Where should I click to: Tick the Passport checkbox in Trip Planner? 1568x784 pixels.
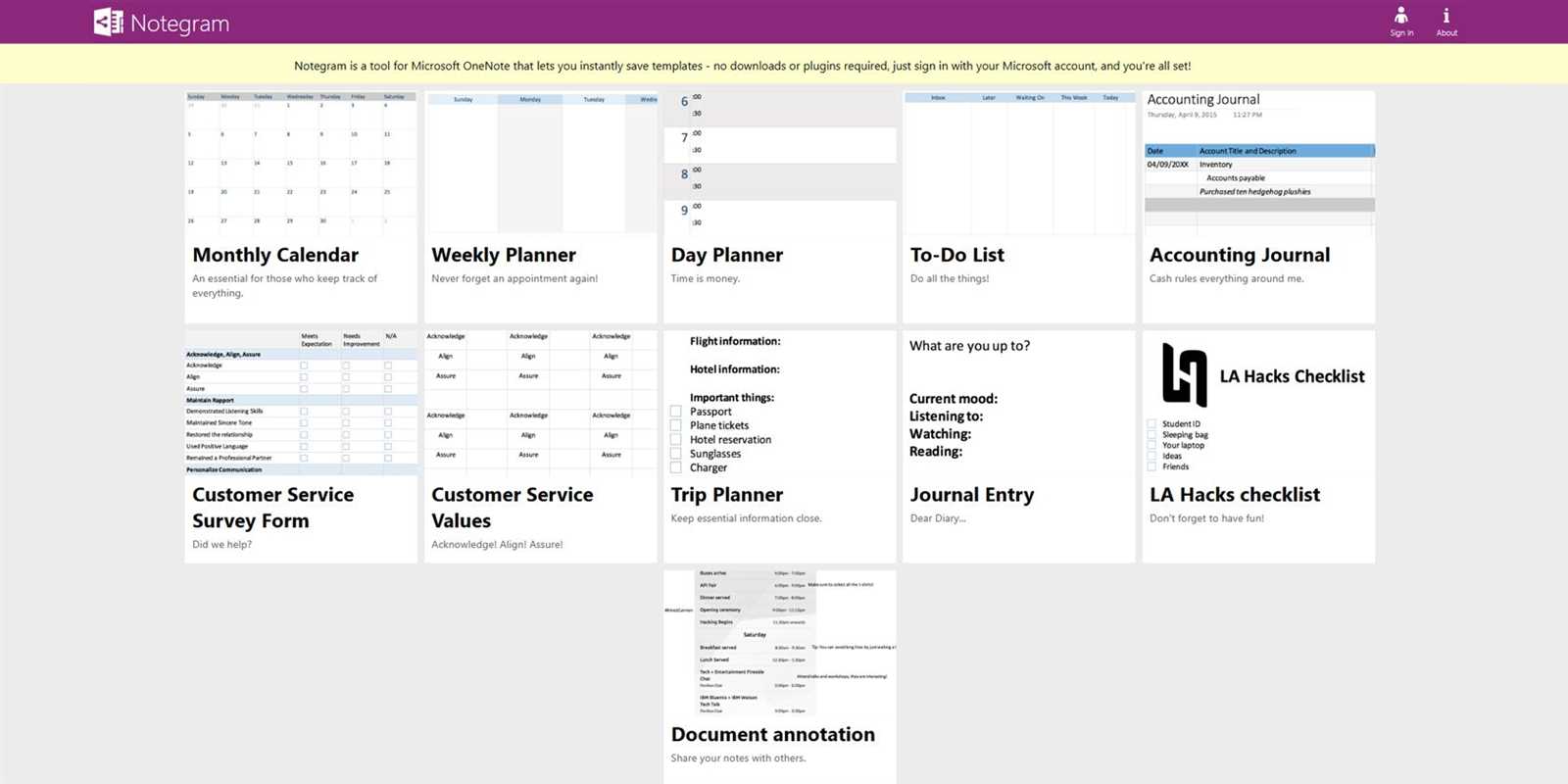(x=675, y=412)
